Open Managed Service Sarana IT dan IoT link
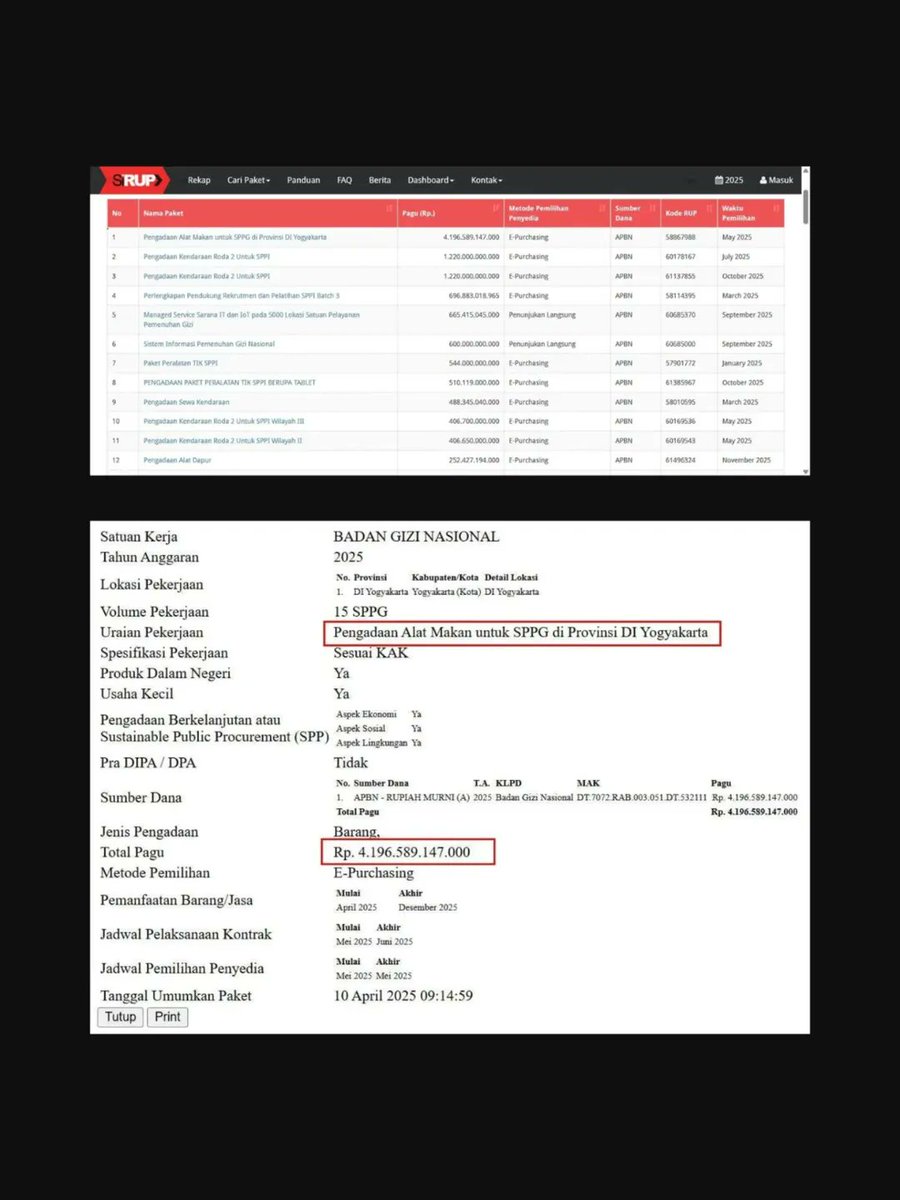Screen dimensions: 900x1200 pos(251,319)
